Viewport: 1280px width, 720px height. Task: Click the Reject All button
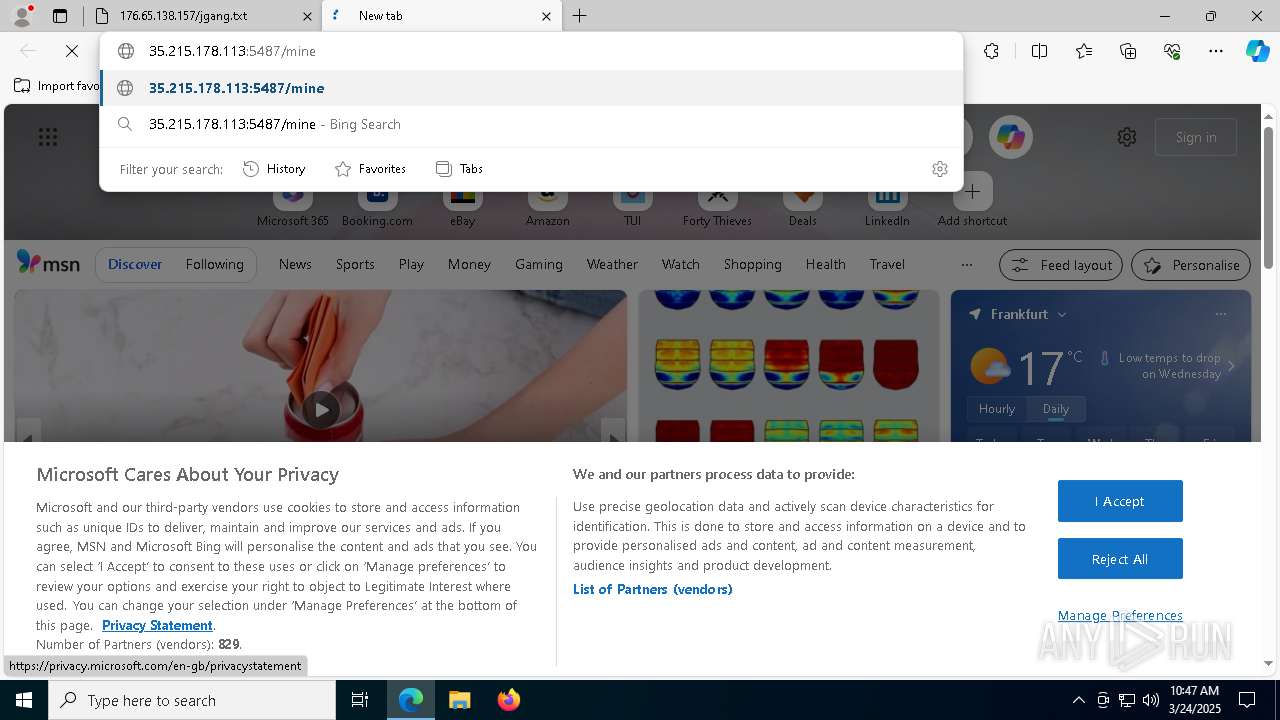click(1120, 559)
